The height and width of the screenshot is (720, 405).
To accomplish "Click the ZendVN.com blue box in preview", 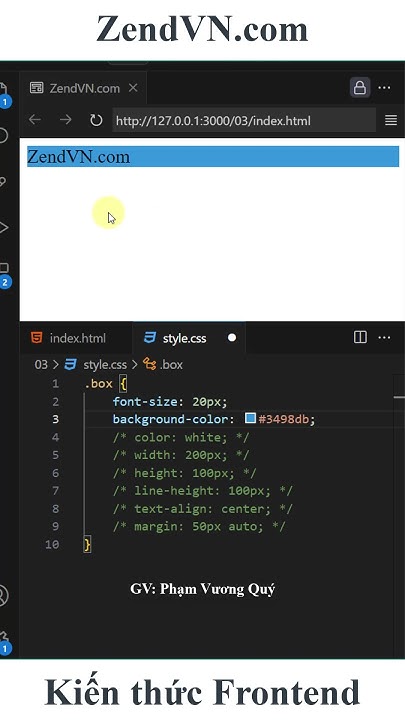I will 213,157.
